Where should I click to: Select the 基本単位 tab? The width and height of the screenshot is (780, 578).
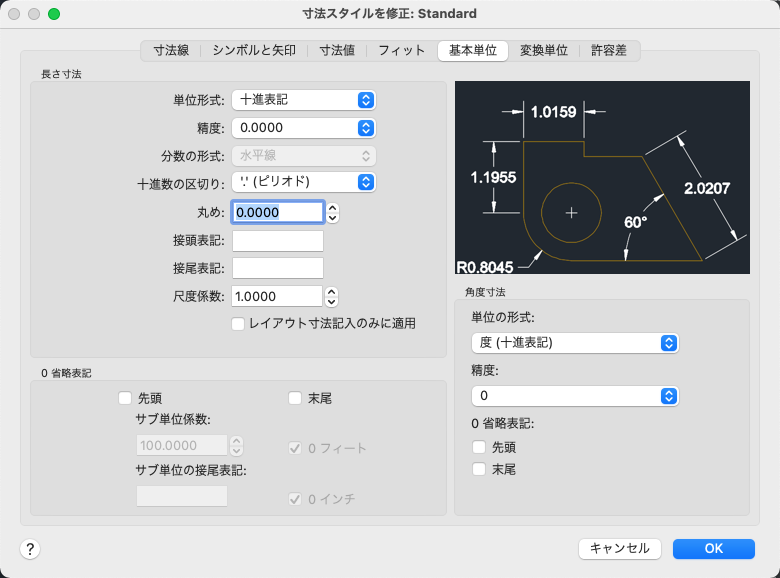473,50
